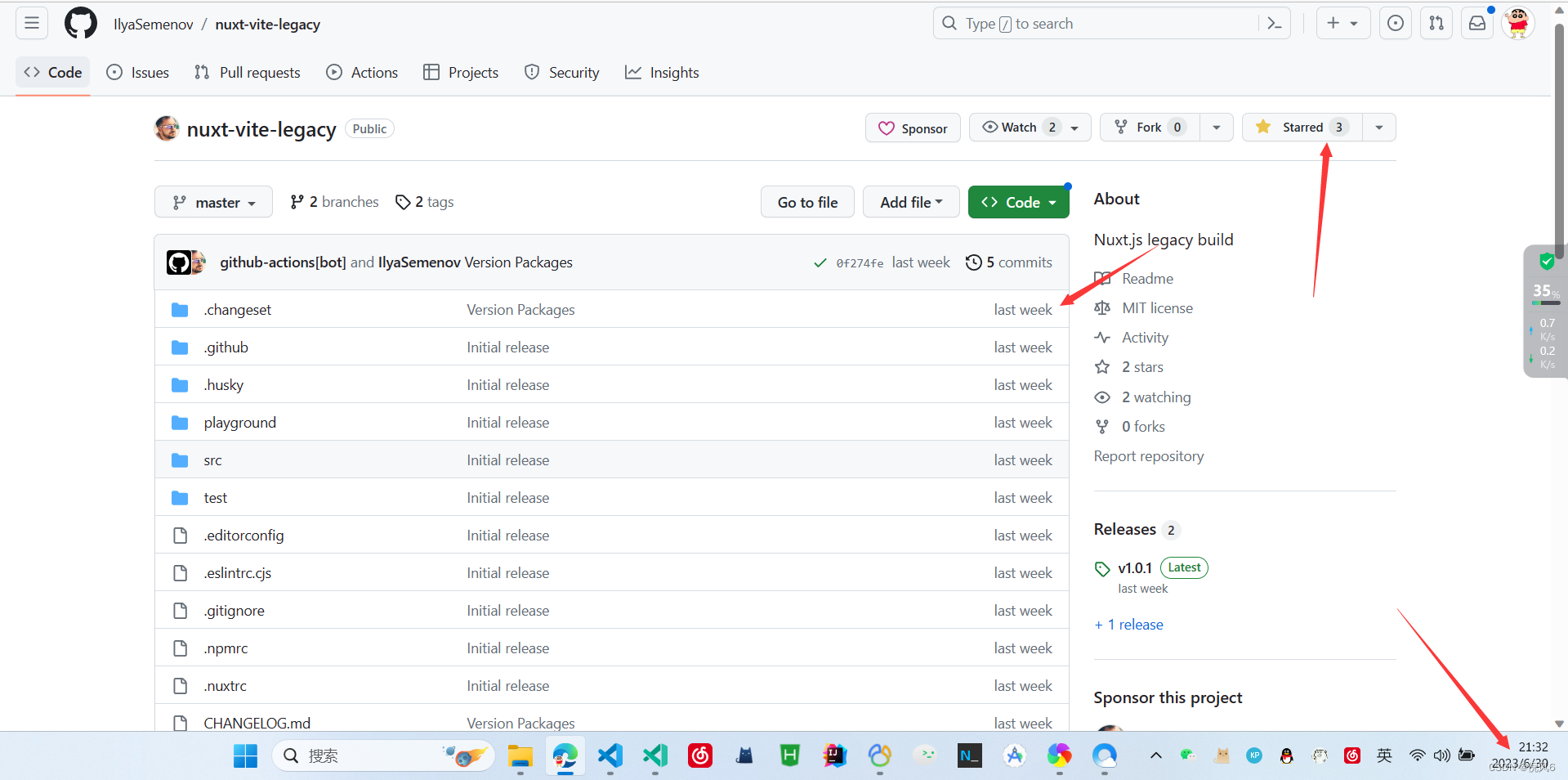Open the Activity link in About
1568x780 pixels.
tap(1132, 338)
